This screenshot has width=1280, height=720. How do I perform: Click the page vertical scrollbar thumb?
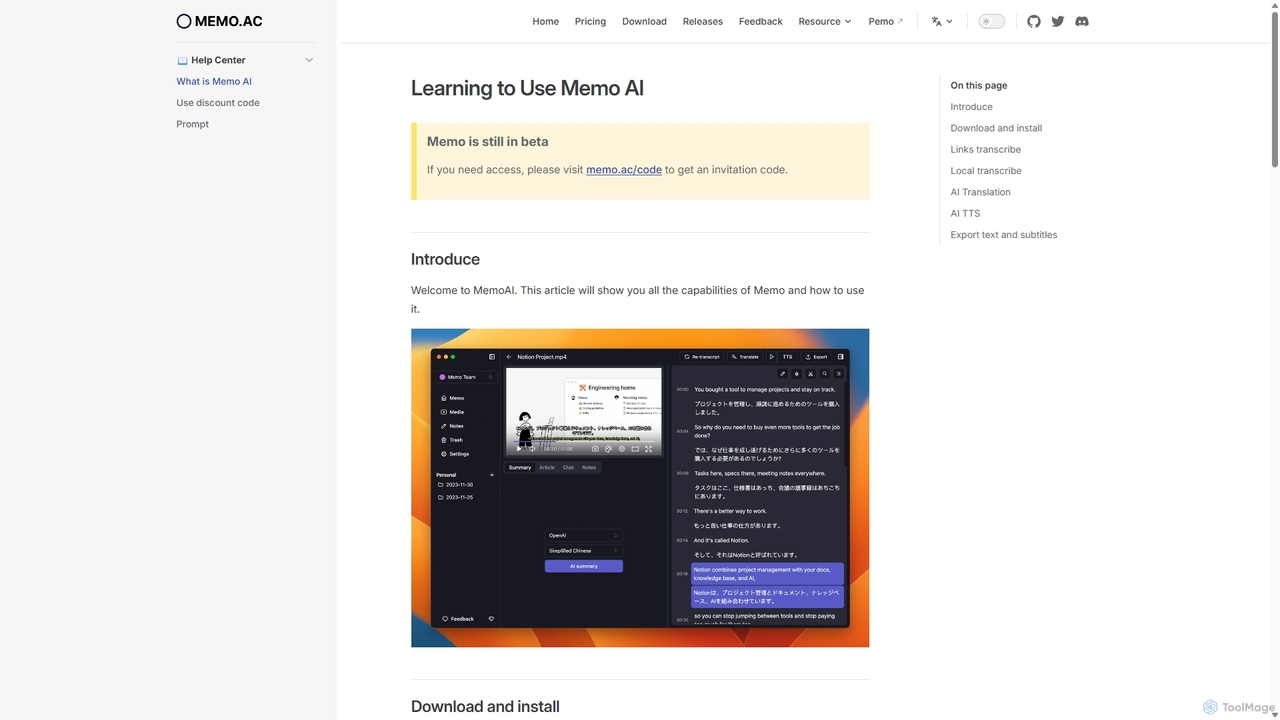1274,90
